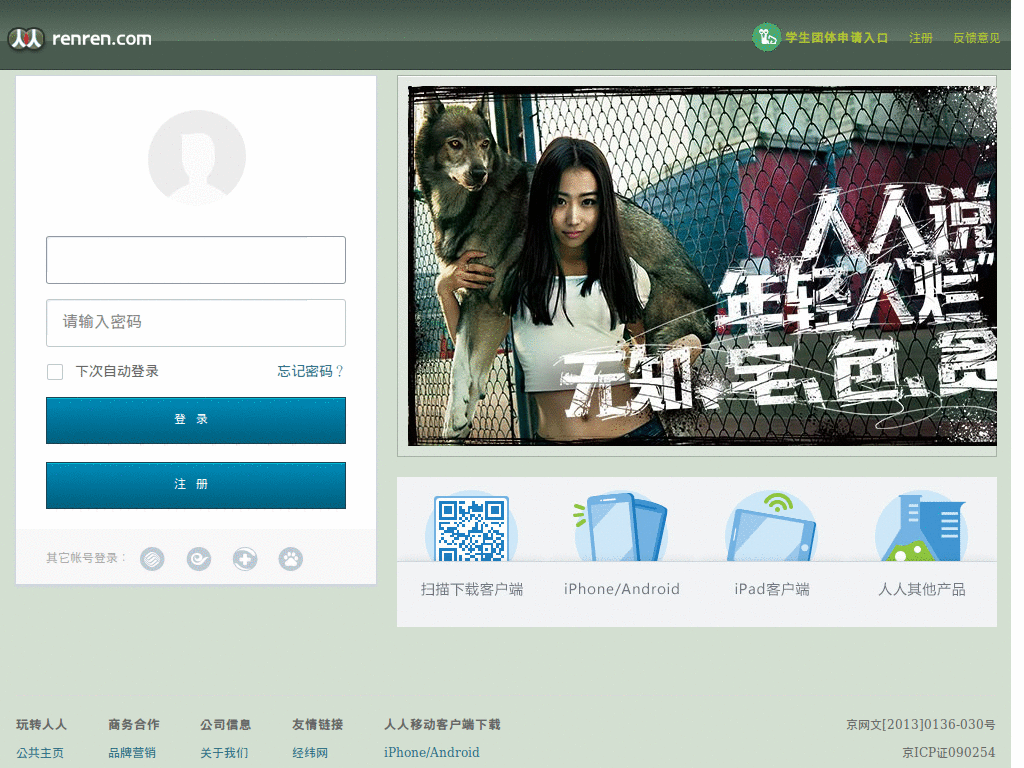Screen dimensions: 1024x768
Task: Open 人人其他产品 label
Action: [922, 590]
